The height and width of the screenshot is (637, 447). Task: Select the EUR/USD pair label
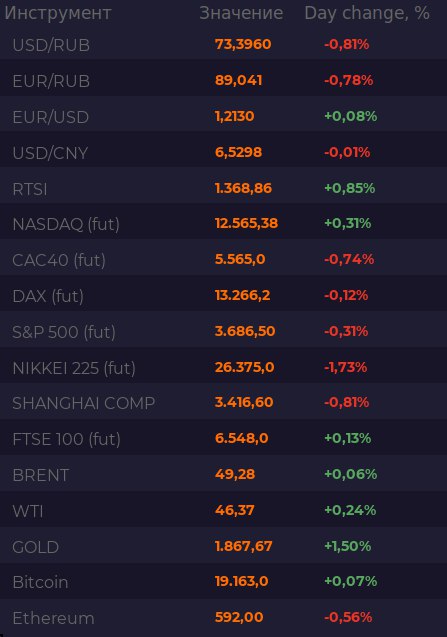51,117
